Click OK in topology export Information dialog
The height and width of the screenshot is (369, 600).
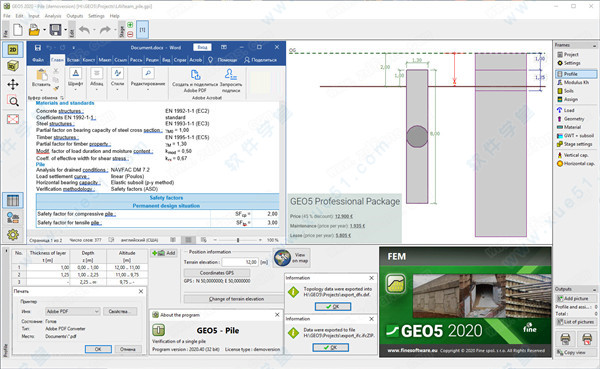coord(333,306)
